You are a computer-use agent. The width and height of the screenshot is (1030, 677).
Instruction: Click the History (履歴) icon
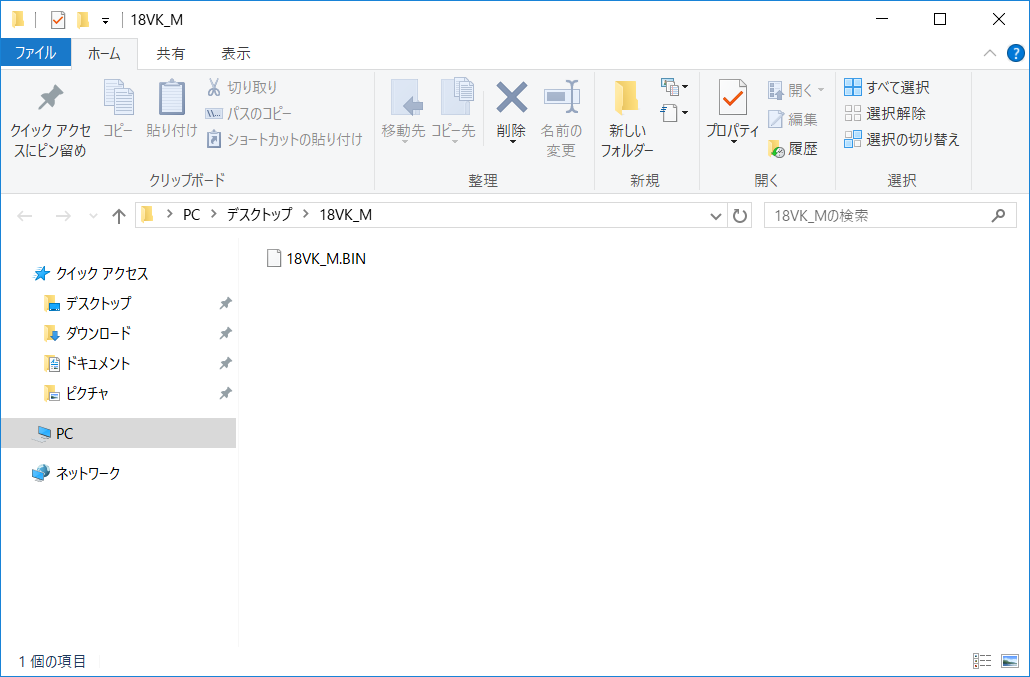point(777,149)
